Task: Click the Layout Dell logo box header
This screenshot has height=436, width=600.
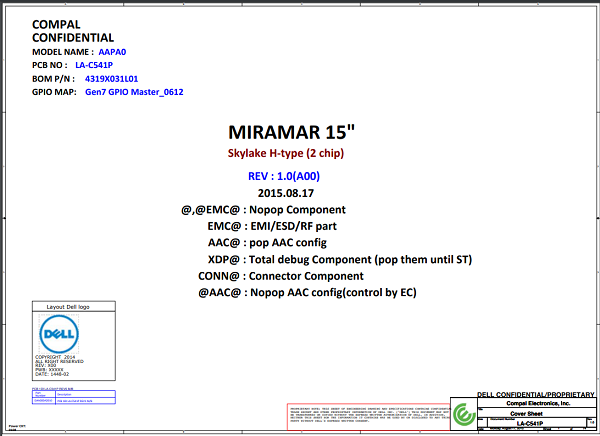Action: pyautogui.click(x=76, y=307)
